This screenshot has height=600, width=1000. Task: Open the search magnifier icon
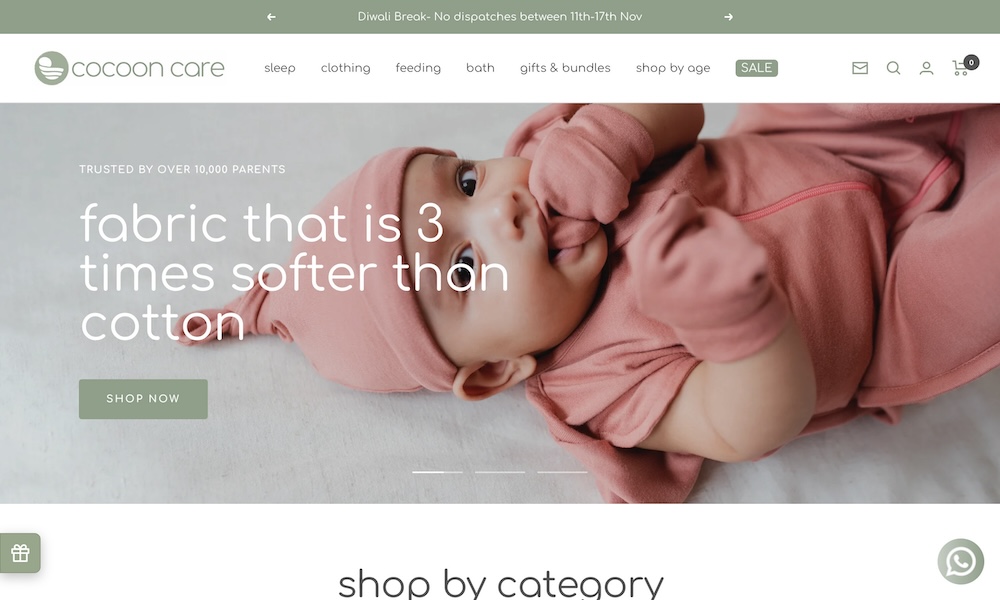point(893,68)
